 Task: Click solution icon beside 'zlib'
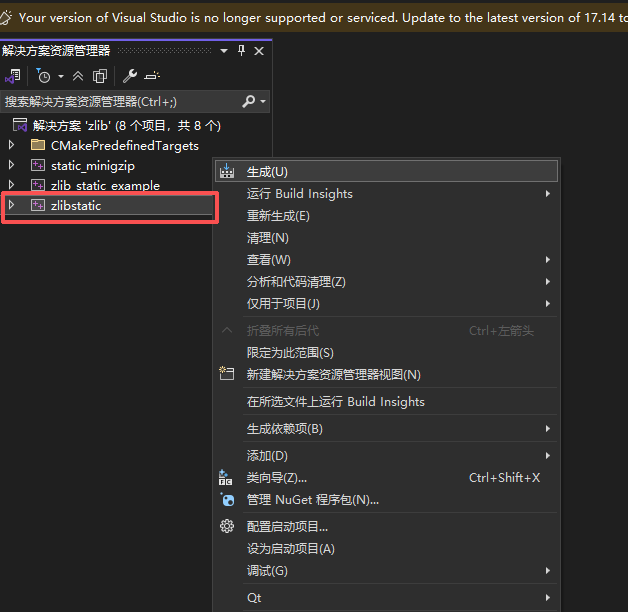point(20,125)
